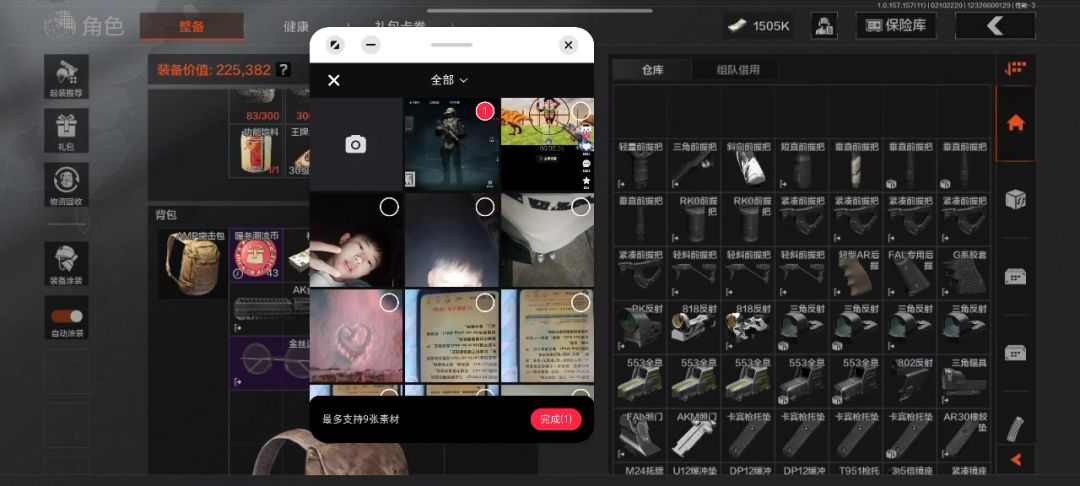The width and height of the screenshot is (1080, 486).
Task: Open the 装备涂装 equipment skin icon
Action: 66,264
